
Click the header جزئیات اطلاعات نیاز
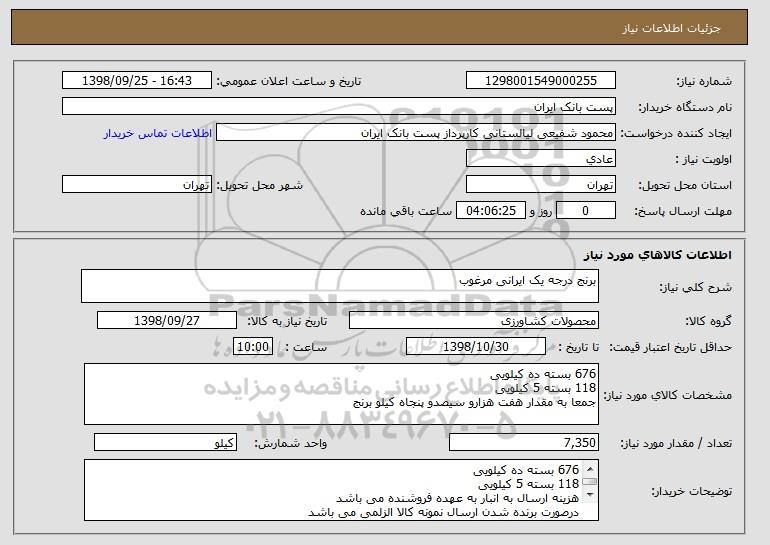[x=671, y=28]
